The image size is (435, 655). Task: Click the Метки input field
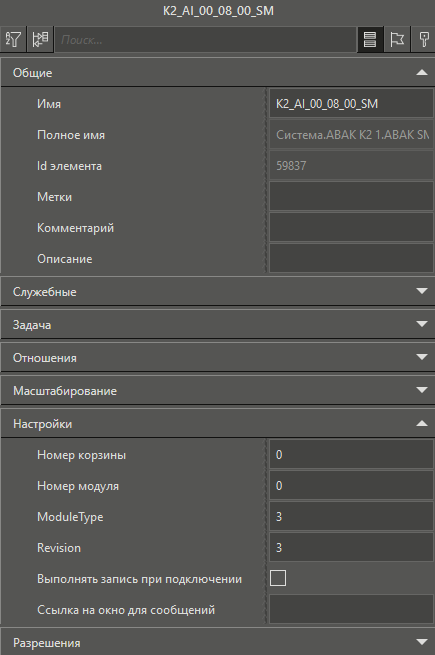(x=351, y=196)
